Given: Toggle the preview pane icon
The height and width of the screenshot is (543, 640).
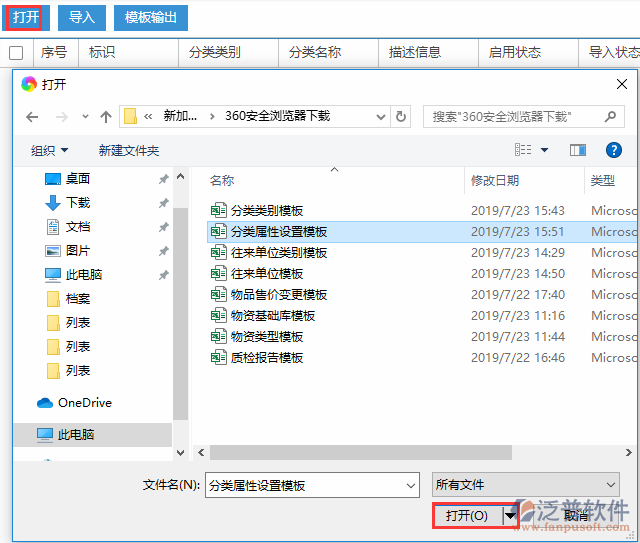Looking at the screenshot, I should tap(578, 150).
